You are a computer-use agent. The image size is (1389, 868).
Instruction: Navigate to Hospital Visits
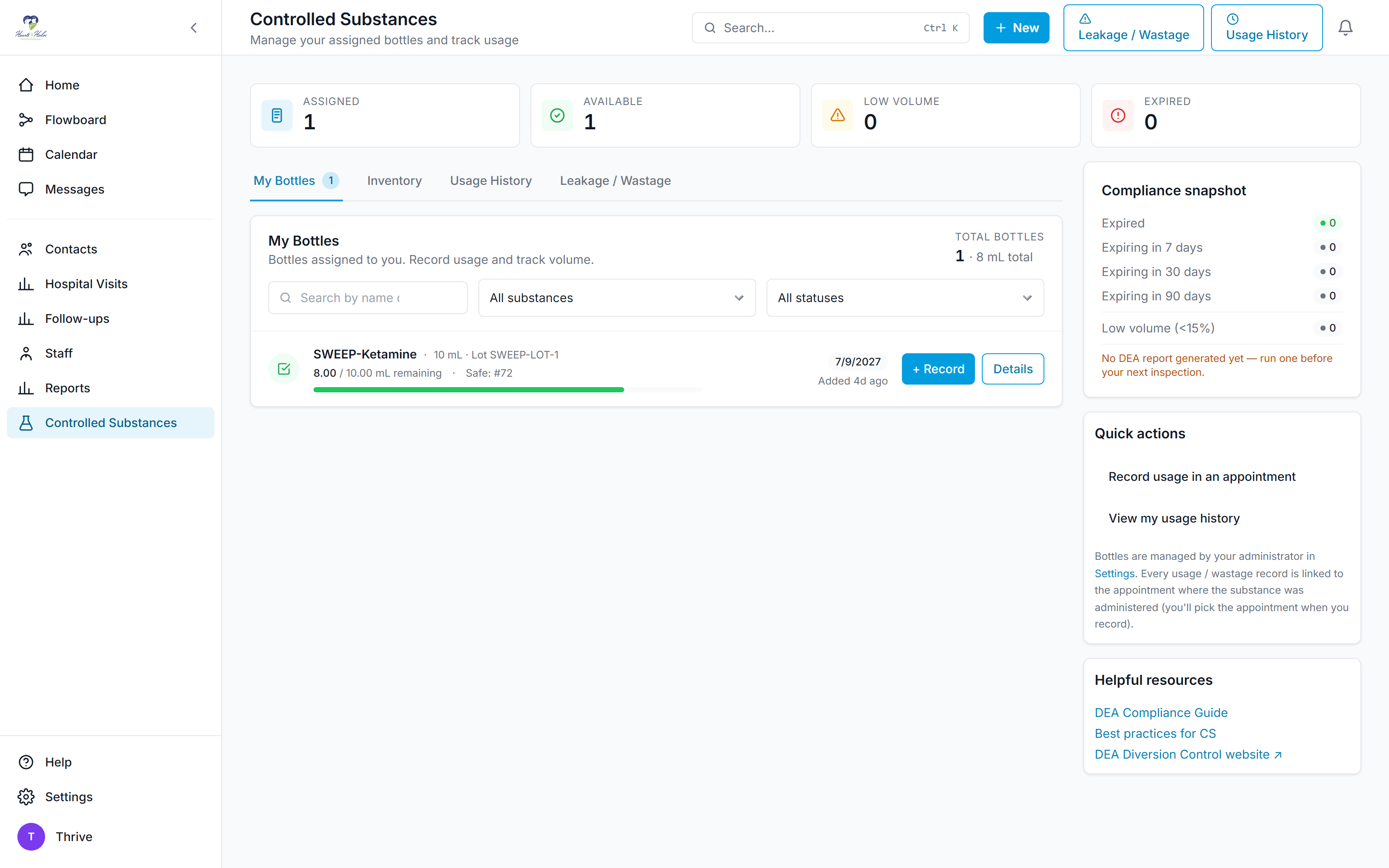point(110,283)
